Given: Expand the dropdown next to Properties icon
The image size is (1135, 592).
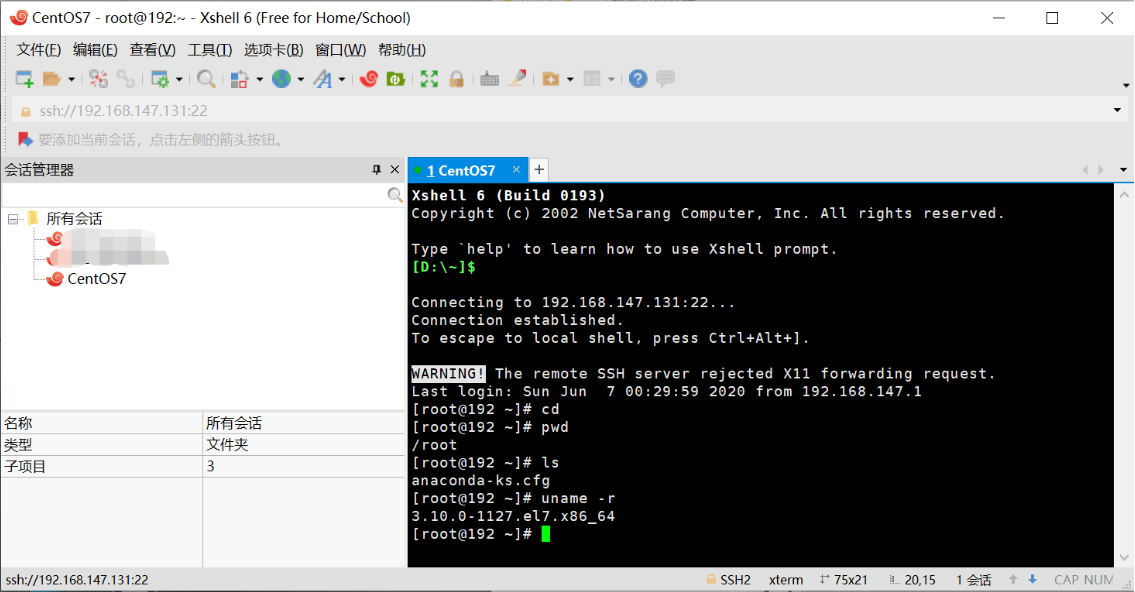Looking at the screenshot, I should (179, 80).
